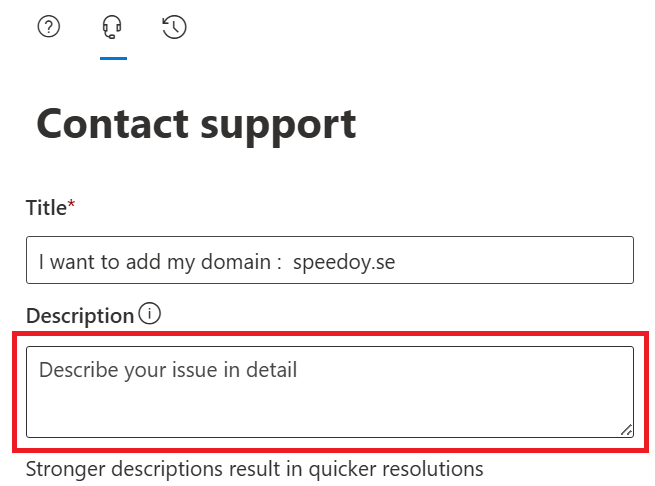
Task: Focus the Title input field
Action: tap(330, 260)
